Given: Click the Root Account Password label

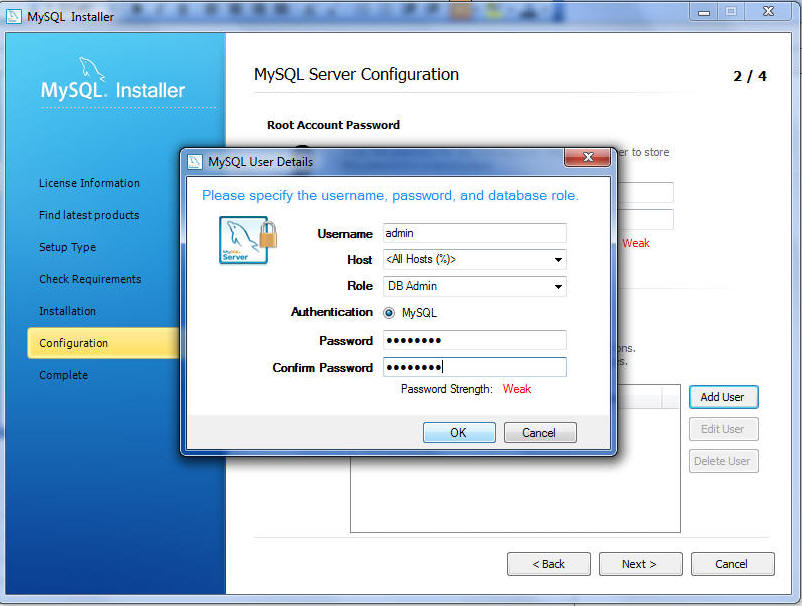Looking at the screenshot, I should point(333,125).
